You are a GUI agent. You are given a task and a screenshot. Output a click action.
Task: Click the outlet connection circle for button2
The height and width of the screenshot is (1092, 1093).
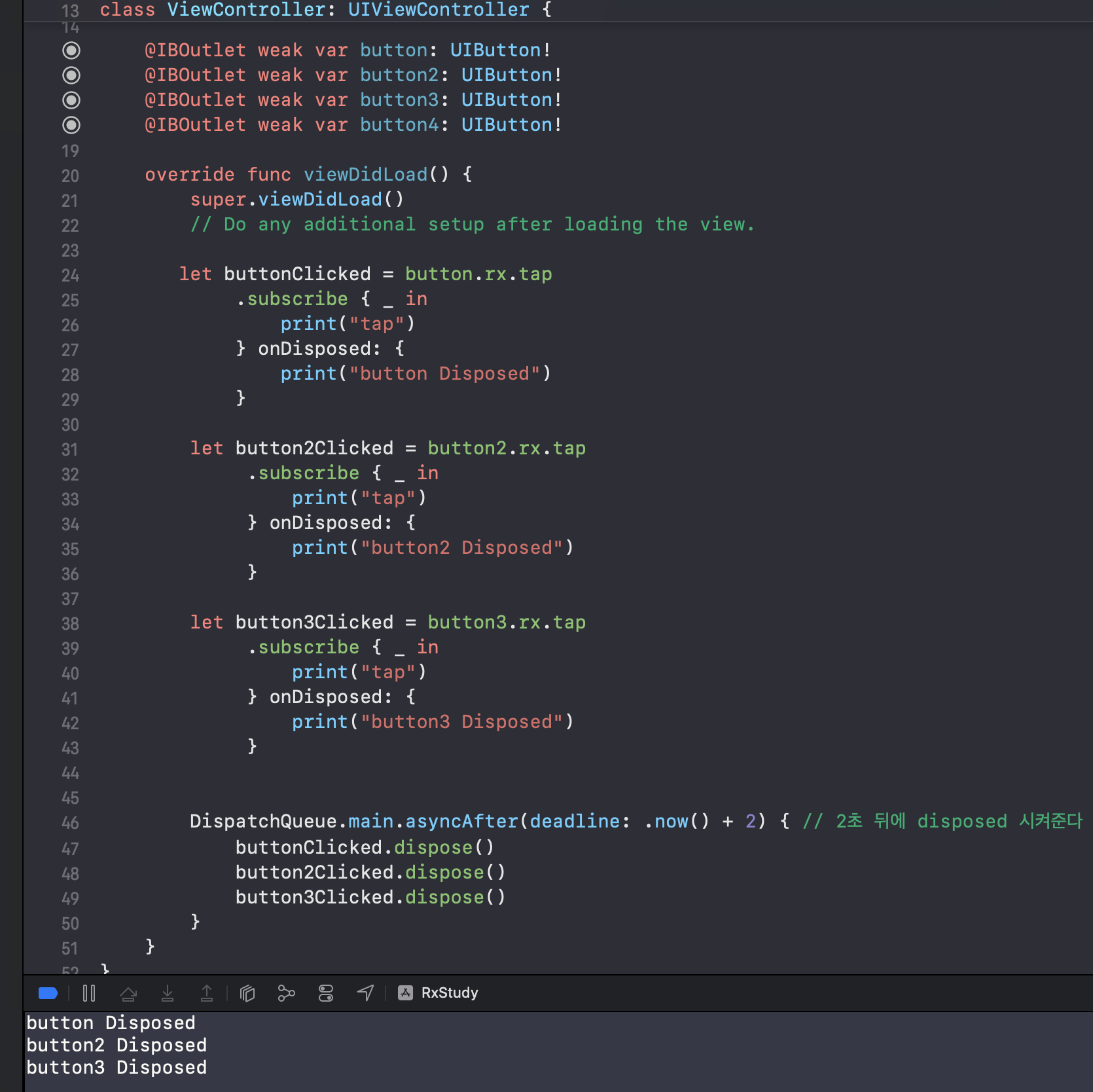coord(71,75)
